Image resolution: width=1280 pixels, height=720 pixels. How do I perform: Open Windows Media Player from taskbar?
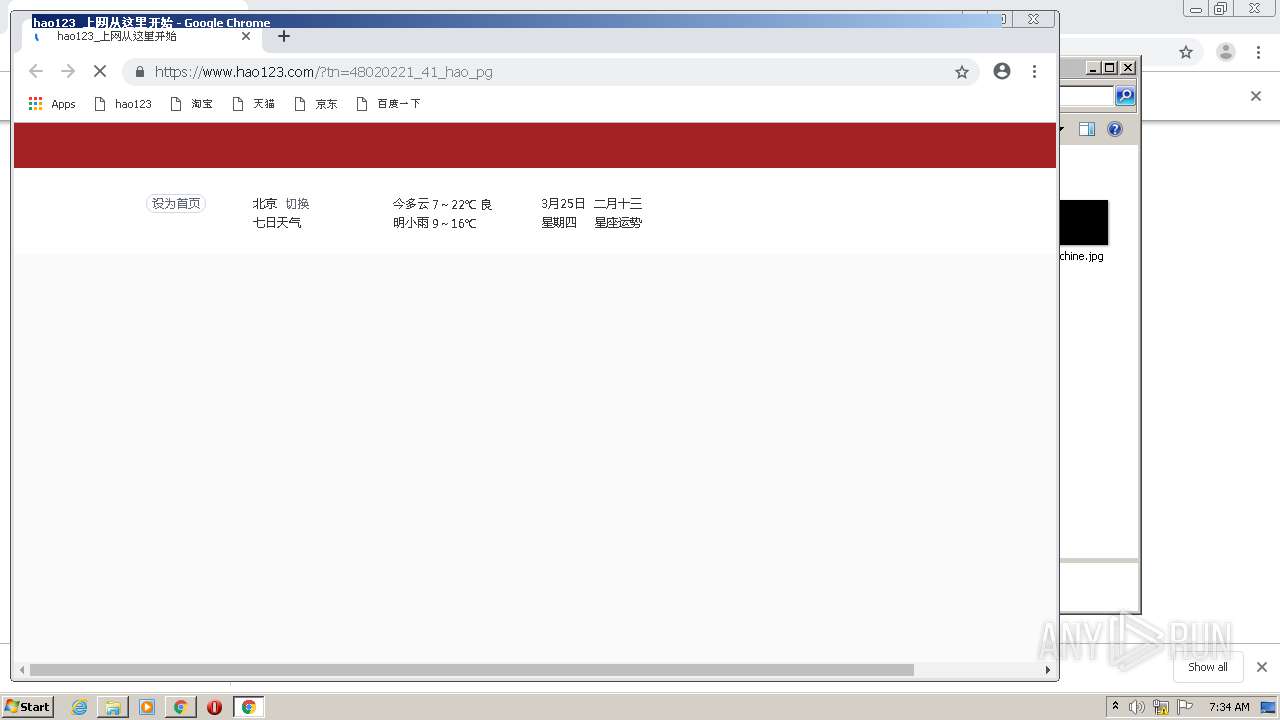pyautogui.click(x=147, y=707)
